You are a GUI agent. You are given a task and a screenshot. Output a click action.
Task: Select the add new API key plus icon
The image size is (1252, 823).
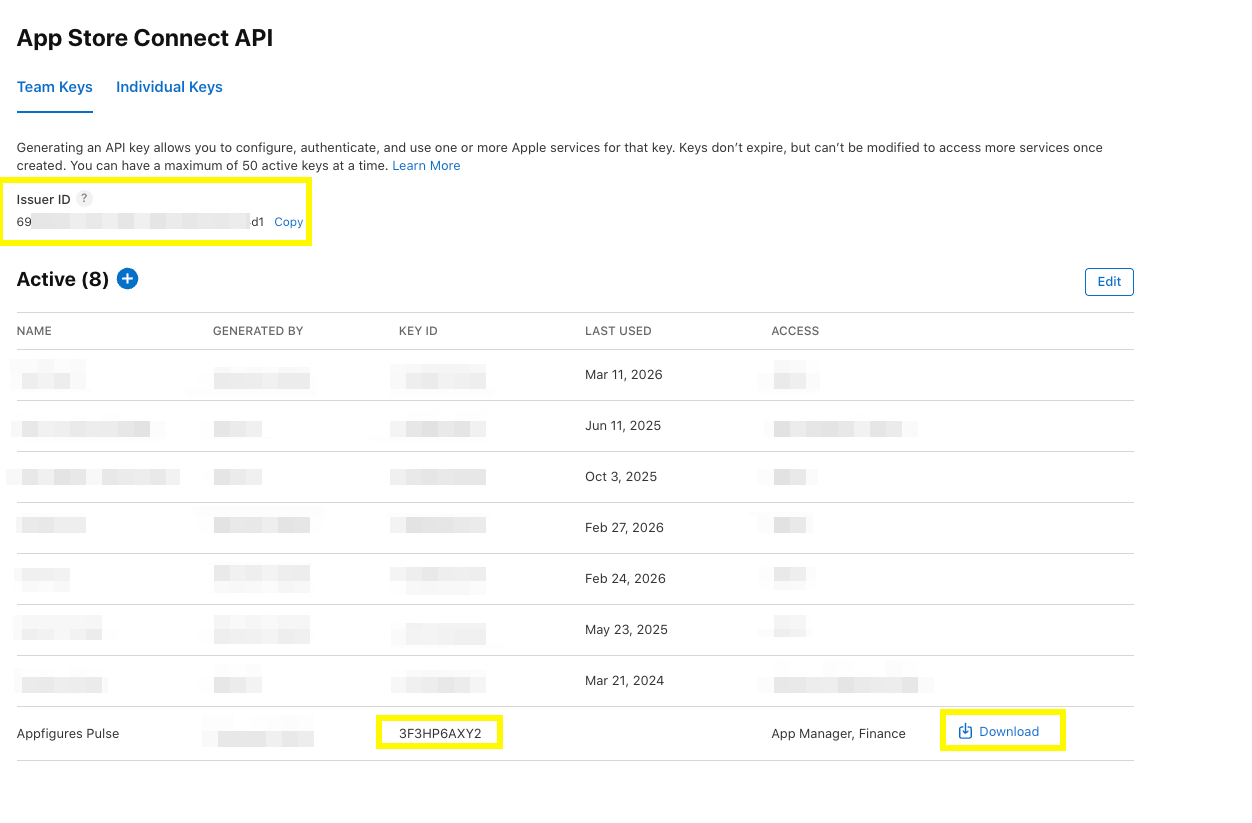(127, 278)
